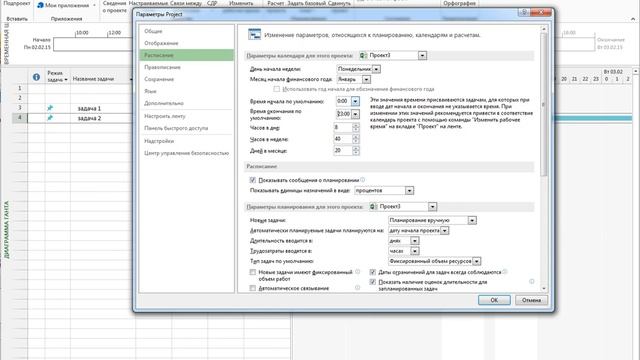The image size is (640, 360).
Task: Click the Мои приложения icon in ribbon
Action: pos(40,5)
